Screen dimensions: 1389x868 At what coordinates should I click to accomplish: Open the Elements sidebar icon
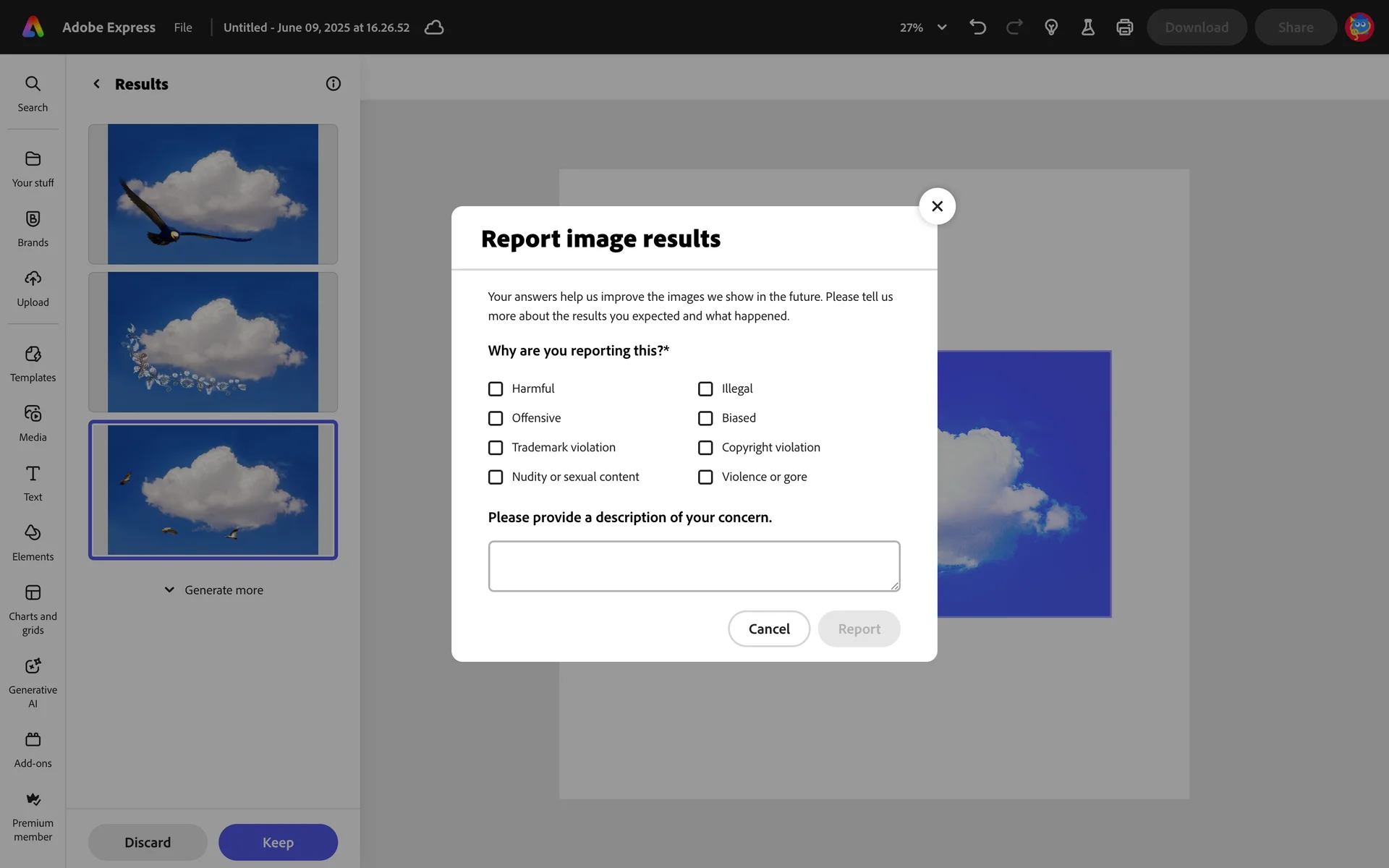click(x=33, y=533)
